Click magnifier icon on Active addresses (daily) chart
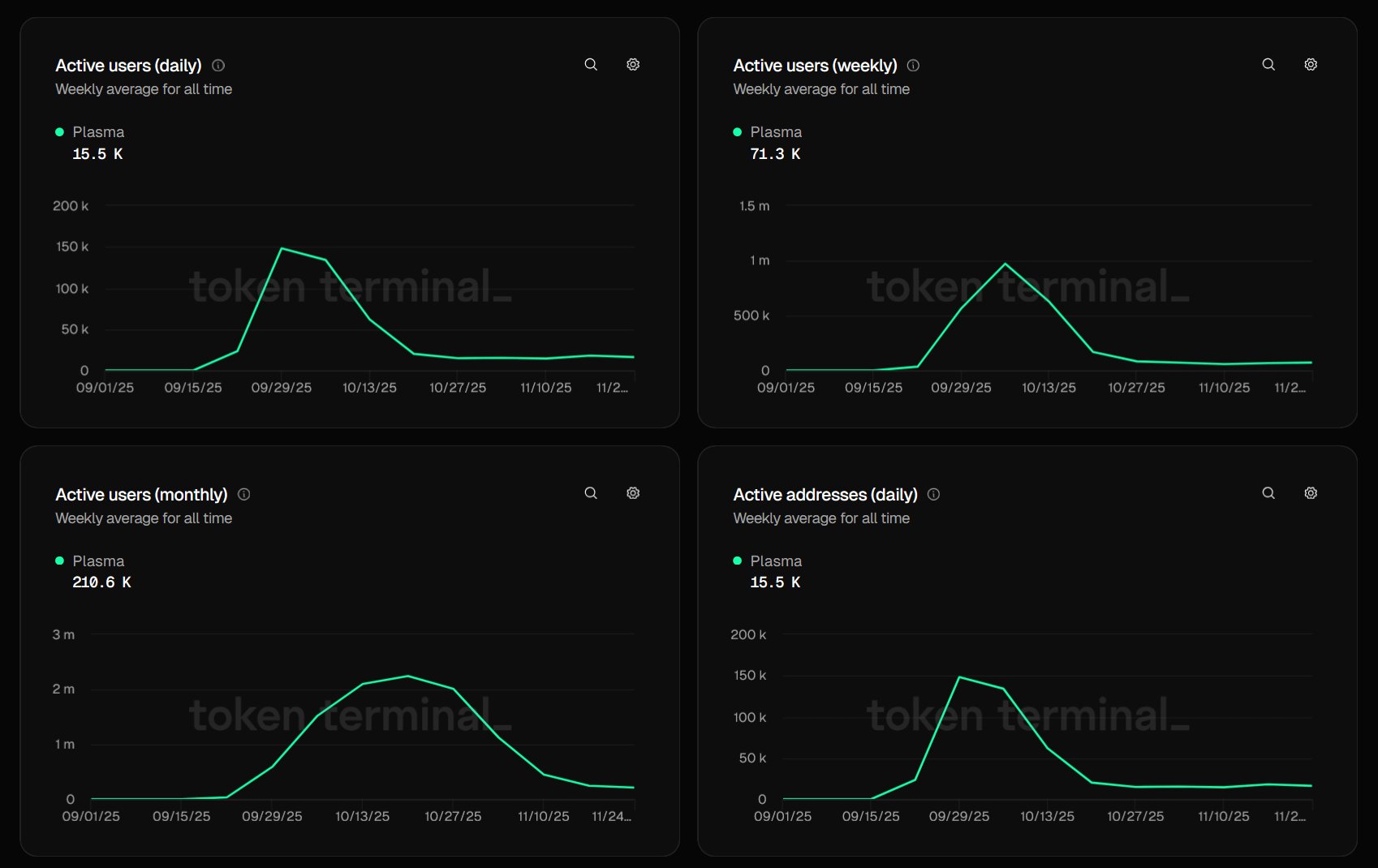This screenshot has width=1378, height=868. [1268, 493]
